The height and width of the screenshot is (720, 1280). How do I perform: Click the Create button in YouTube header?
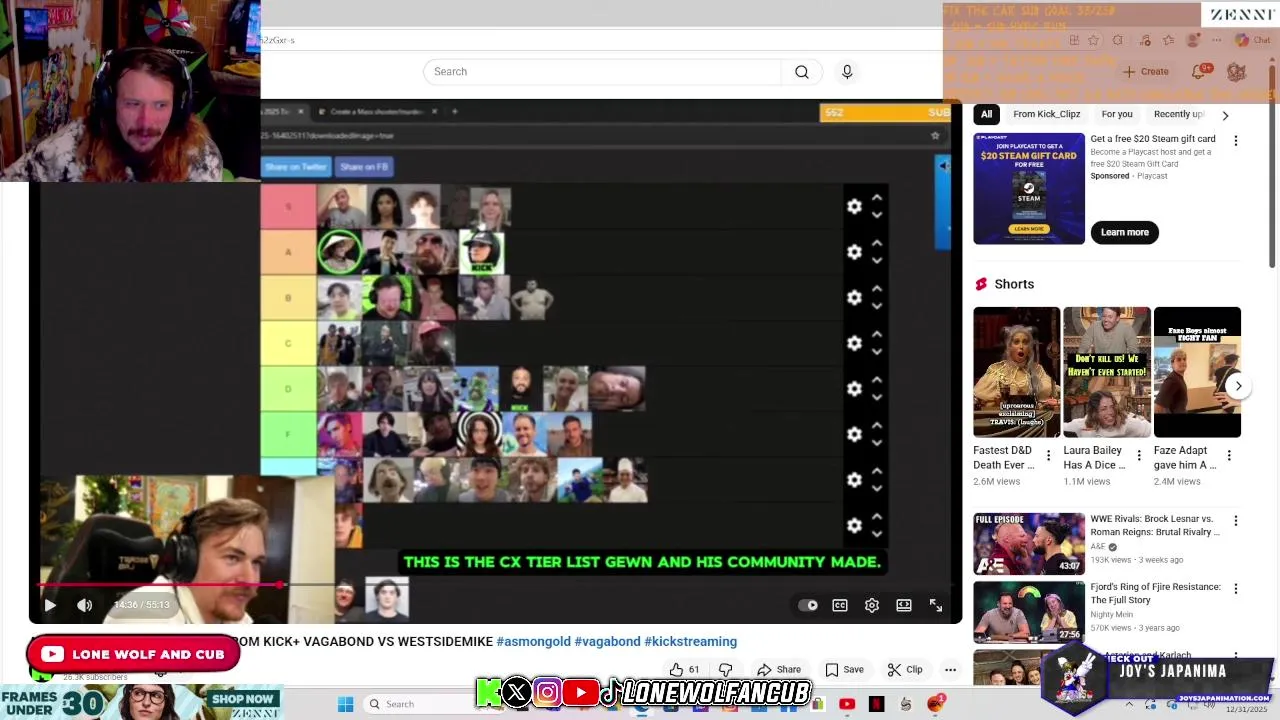click(x=1146, y=72)
